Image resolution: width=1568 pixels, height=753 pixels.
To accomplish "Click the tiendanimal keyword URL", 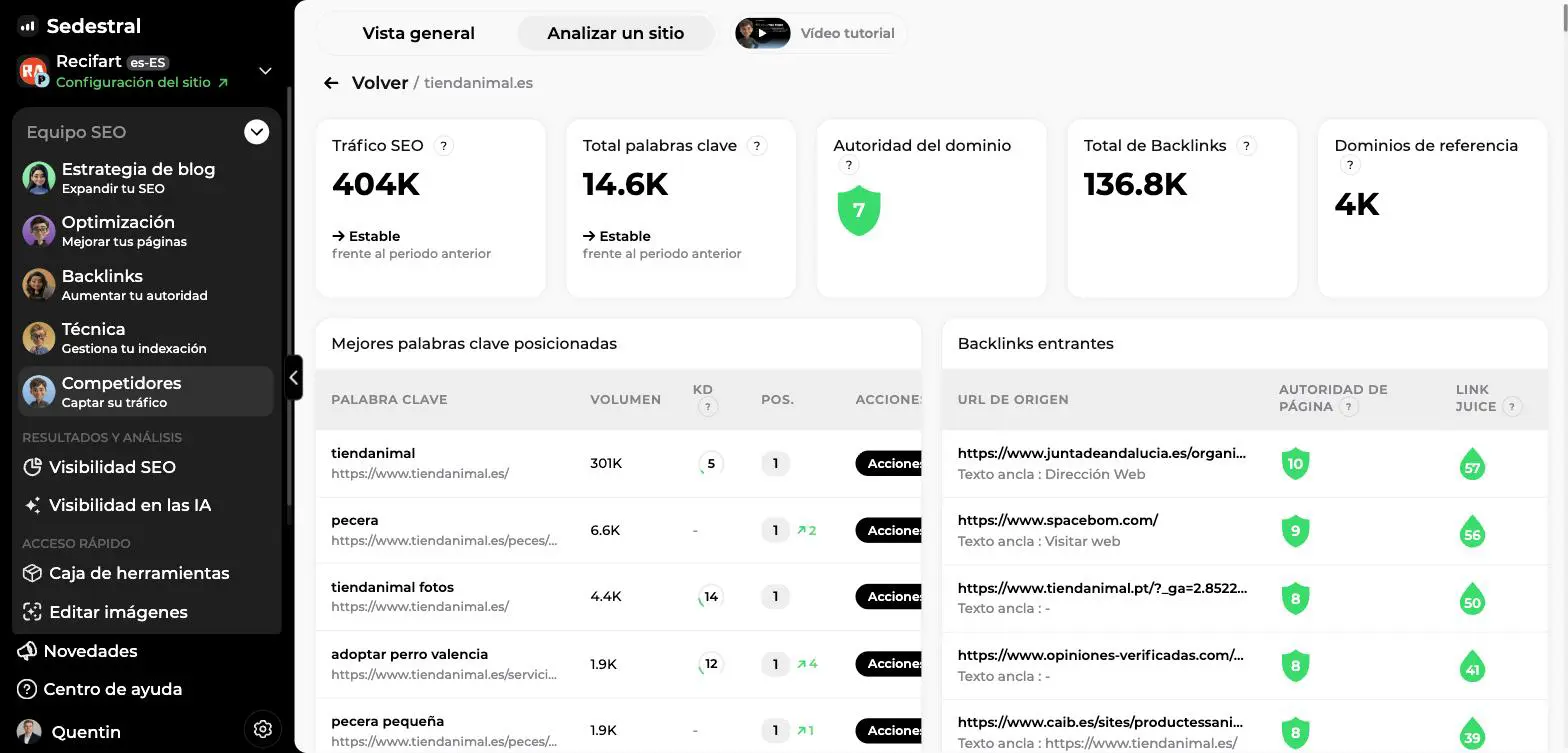I will tap(420, 473).
